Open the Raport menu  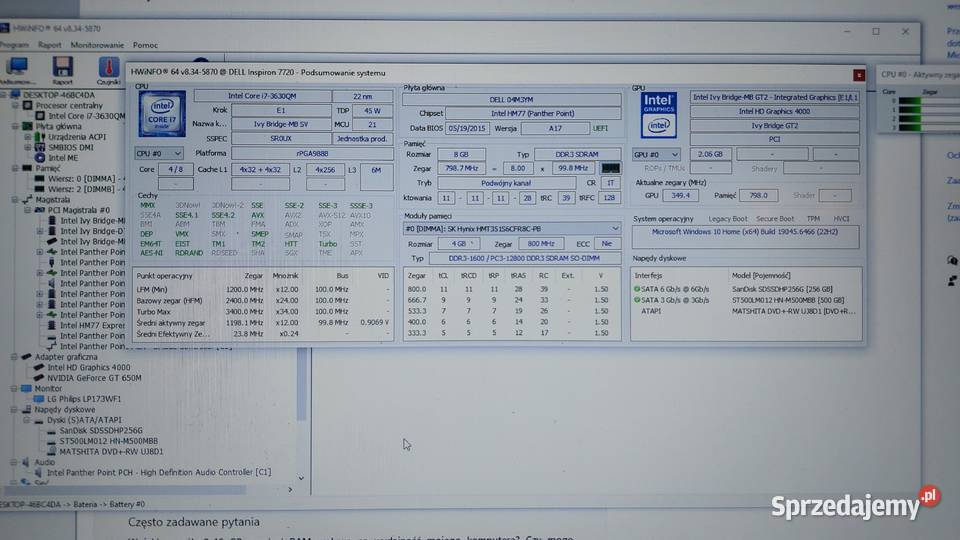click(50, 45)
